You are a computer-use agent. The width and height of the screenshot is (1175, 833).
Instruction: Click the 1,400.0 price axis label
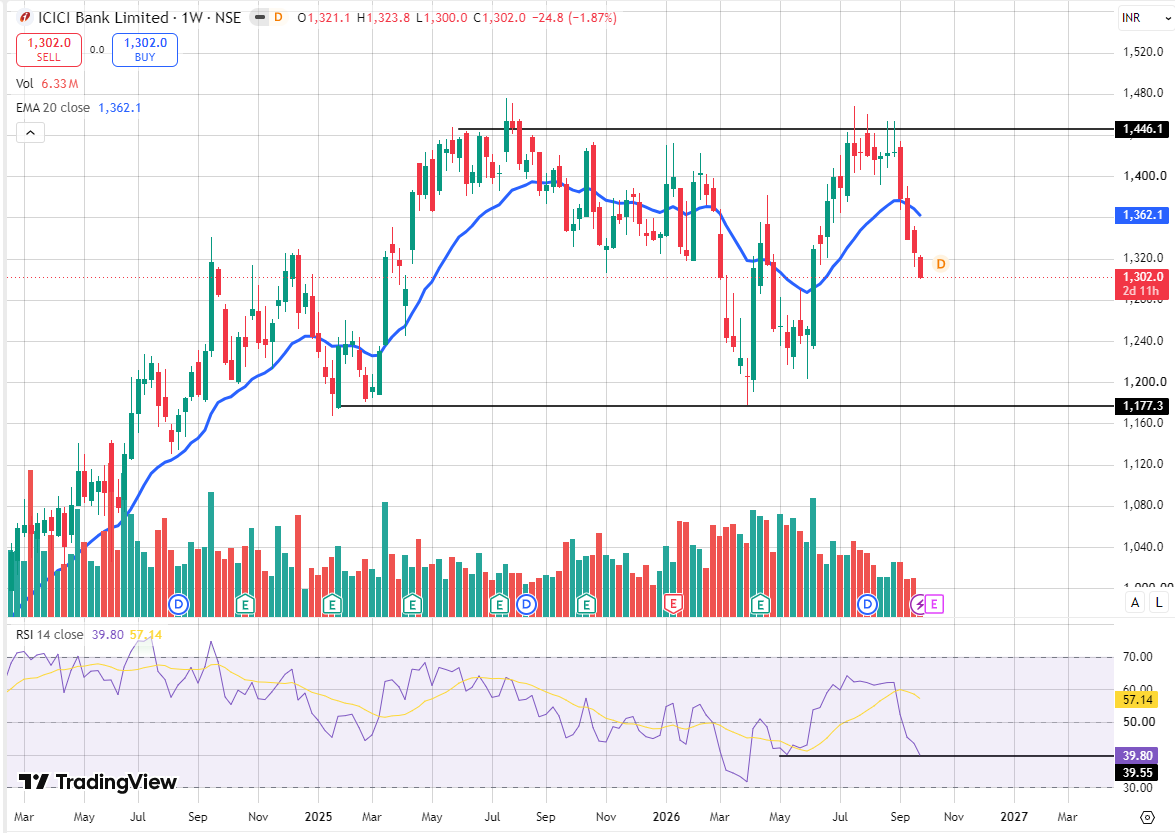1144,176
